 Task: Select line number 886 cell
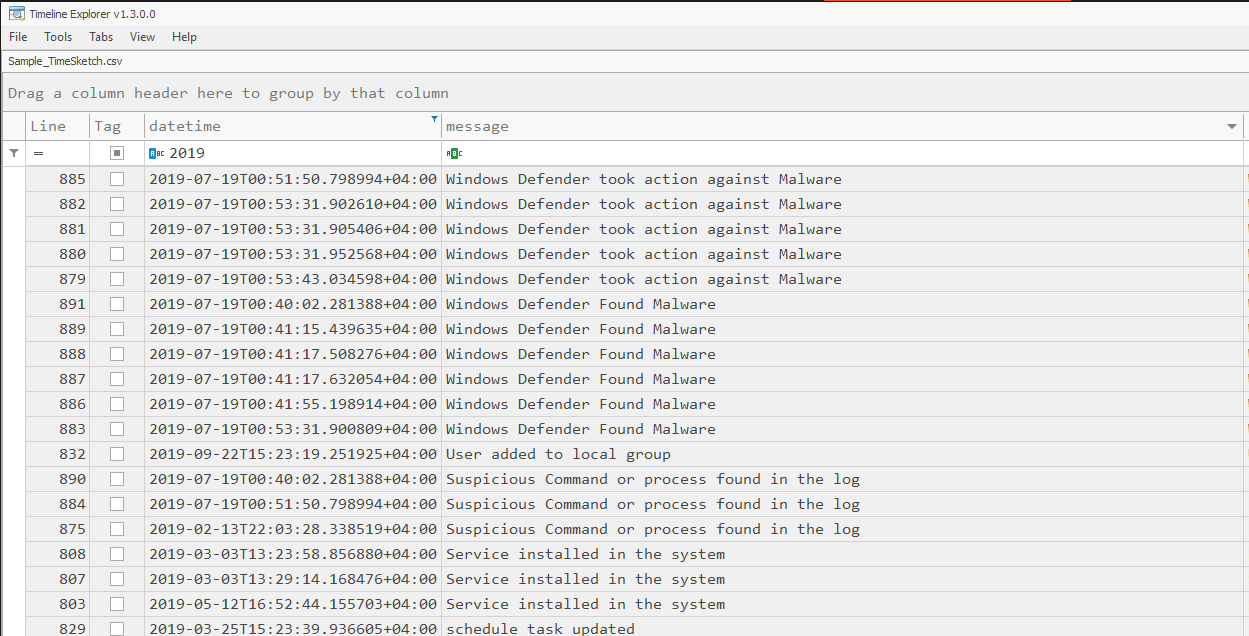pos(58,404)
